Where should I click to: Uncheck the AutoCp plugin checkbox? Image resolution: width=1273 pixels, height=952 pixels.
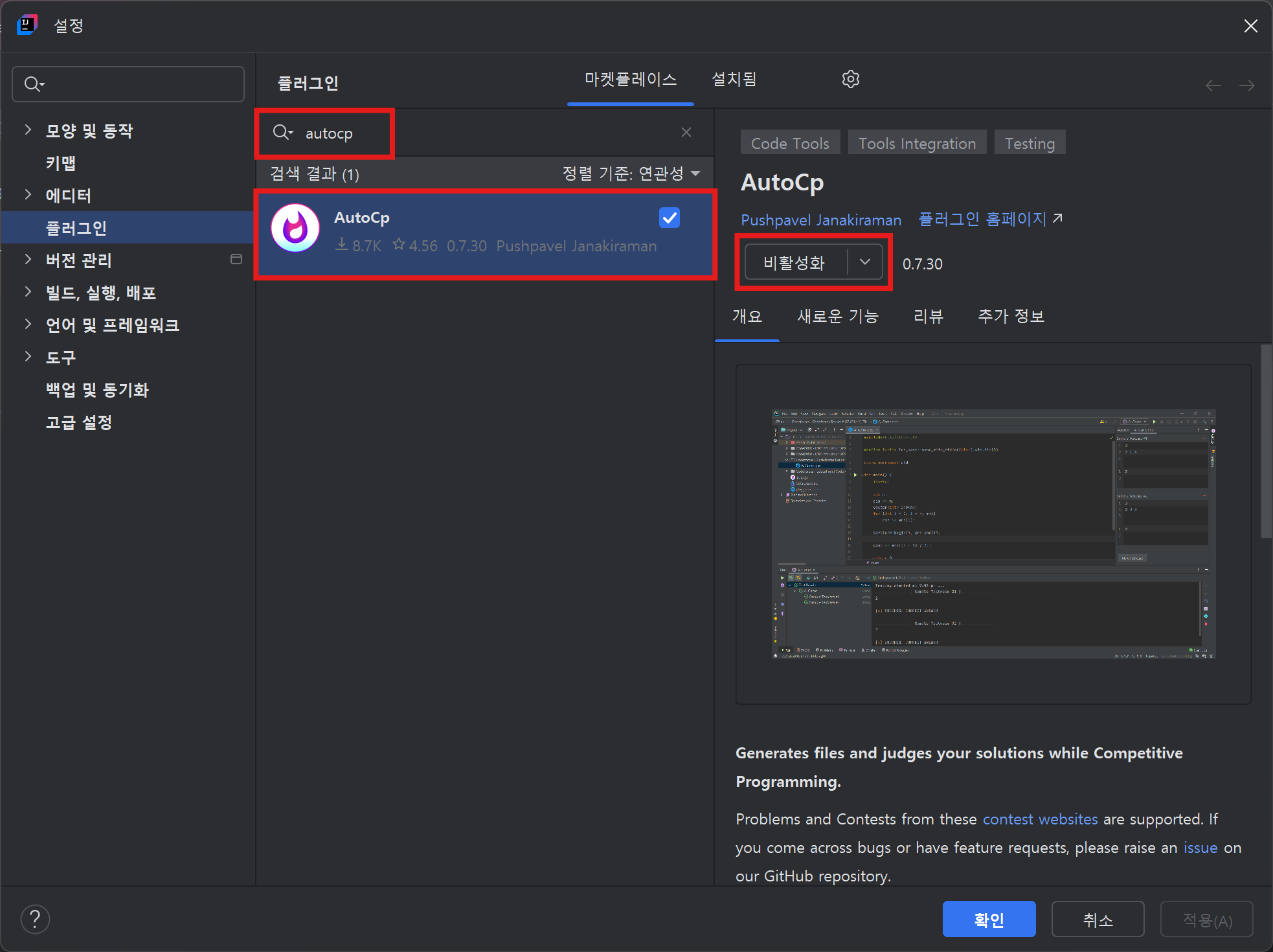(x=670, y=218)
